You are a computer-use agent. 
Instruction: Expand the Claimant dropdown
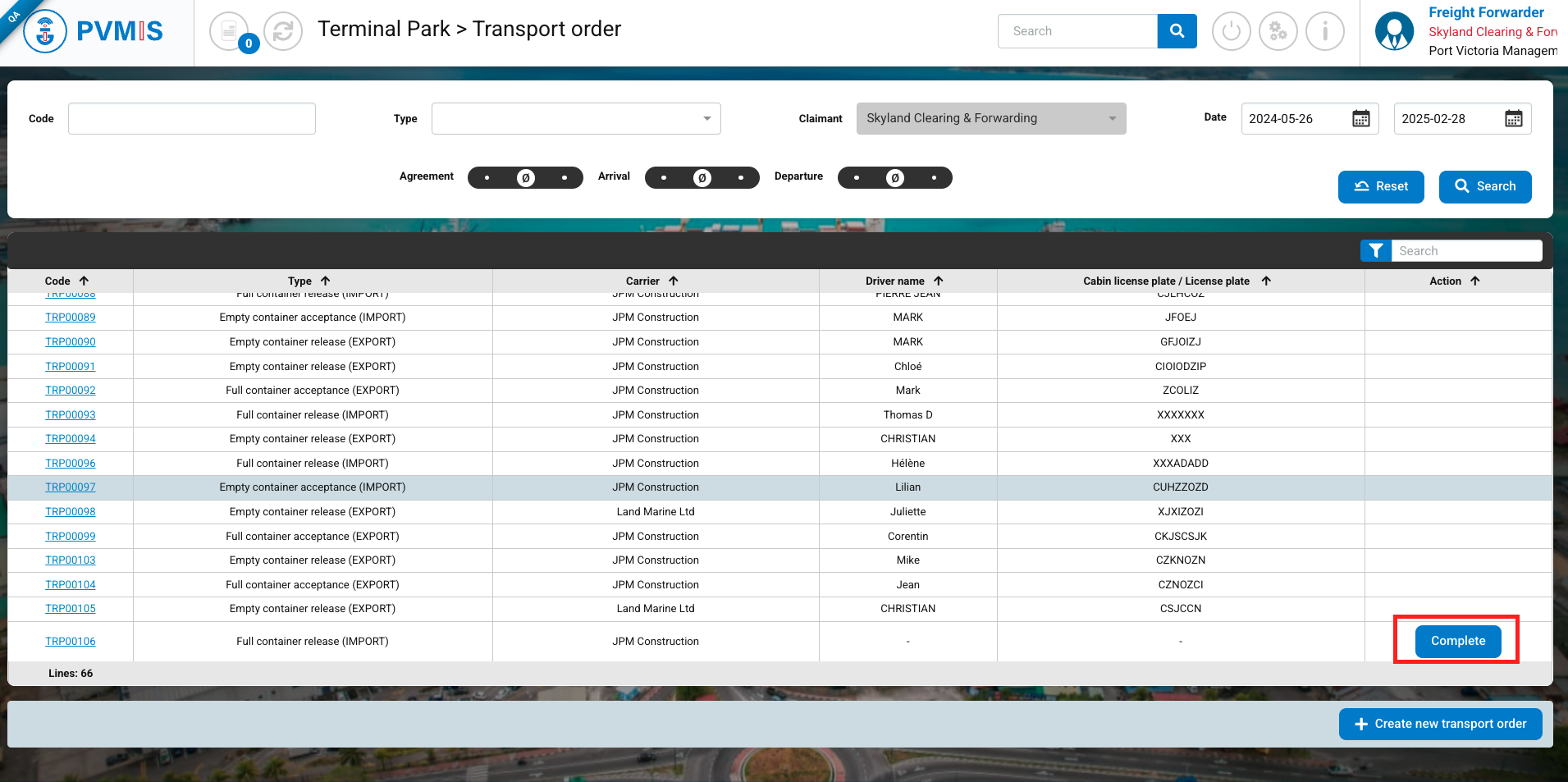(990, 119)
